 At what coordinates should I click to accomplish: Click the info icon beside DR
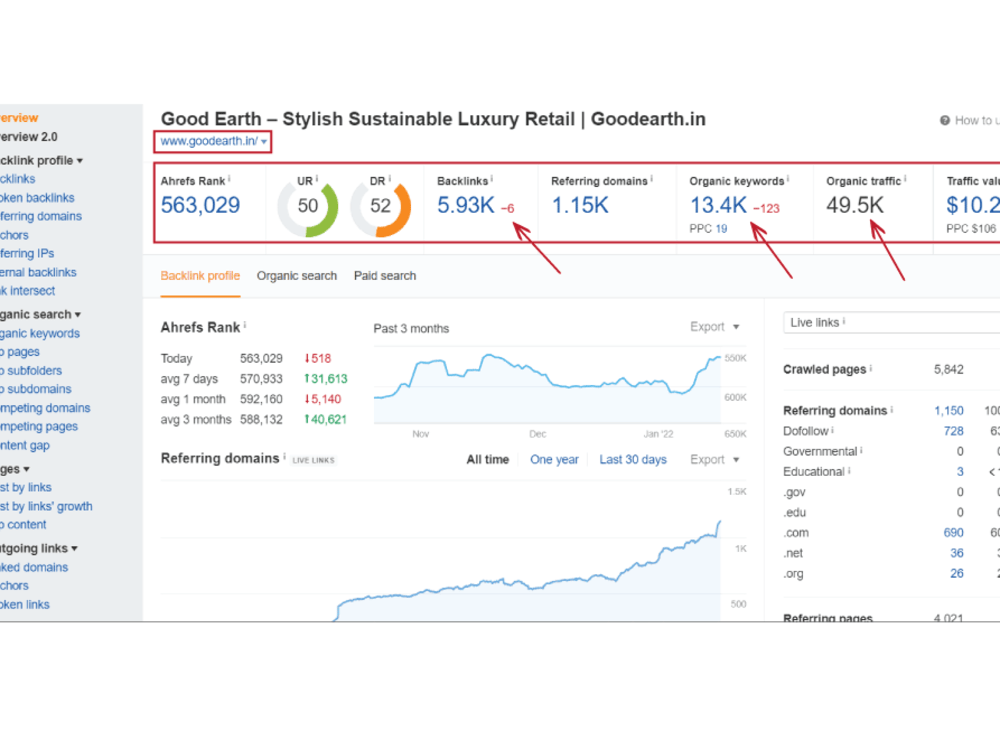390,179
